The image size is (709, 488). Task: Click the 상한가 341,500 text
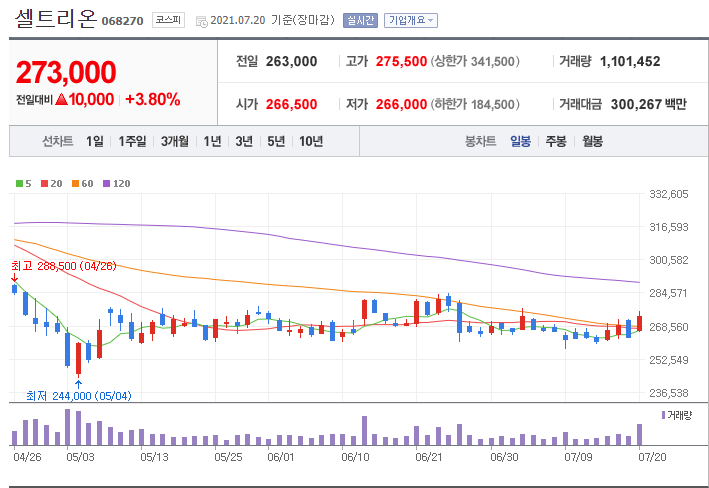475,62
